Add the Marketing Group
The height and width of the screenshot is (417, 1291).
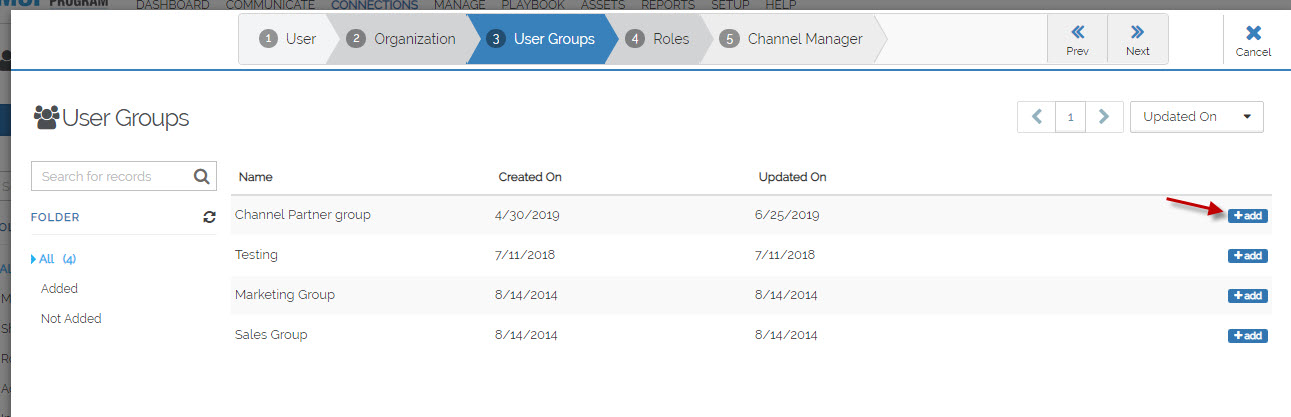pos(1248,296)
